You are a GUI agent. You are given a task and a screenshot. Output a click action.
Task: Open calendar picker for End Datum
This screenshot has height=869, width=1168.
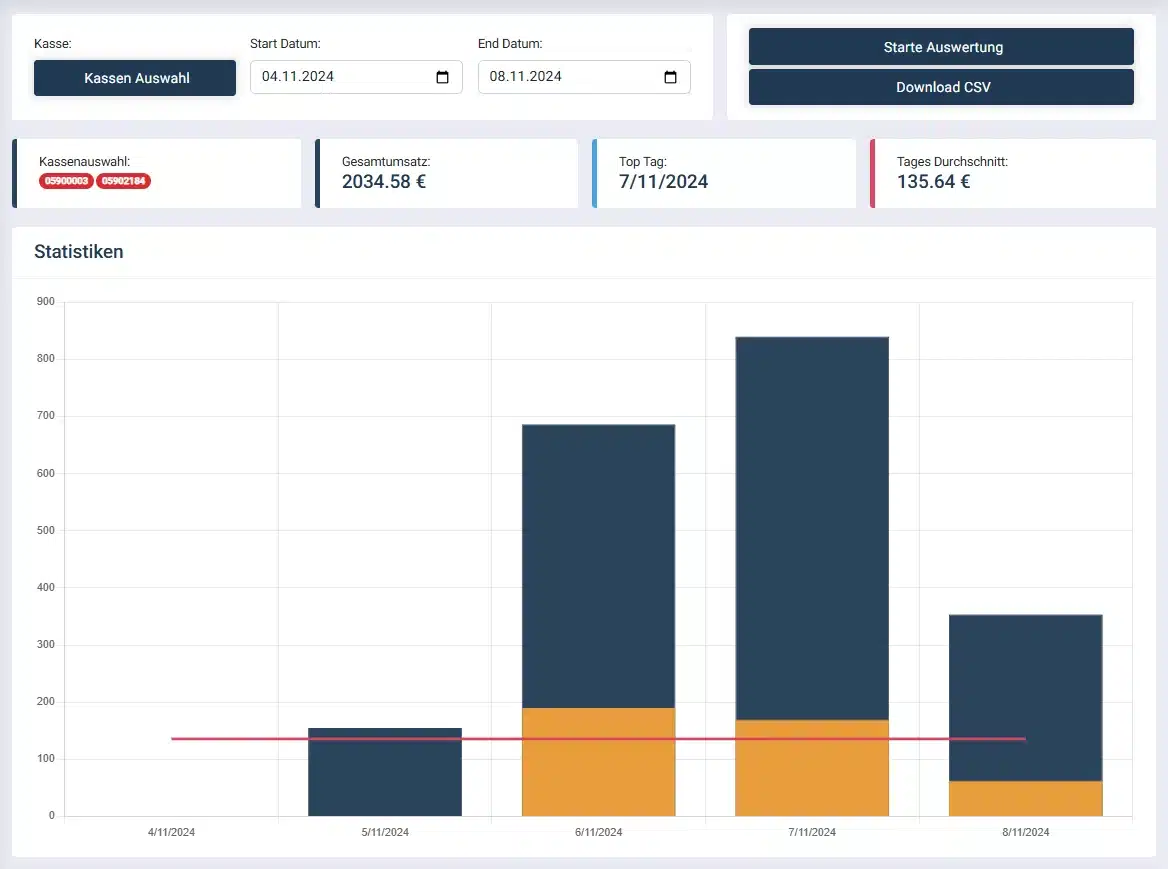pos(670,77)
